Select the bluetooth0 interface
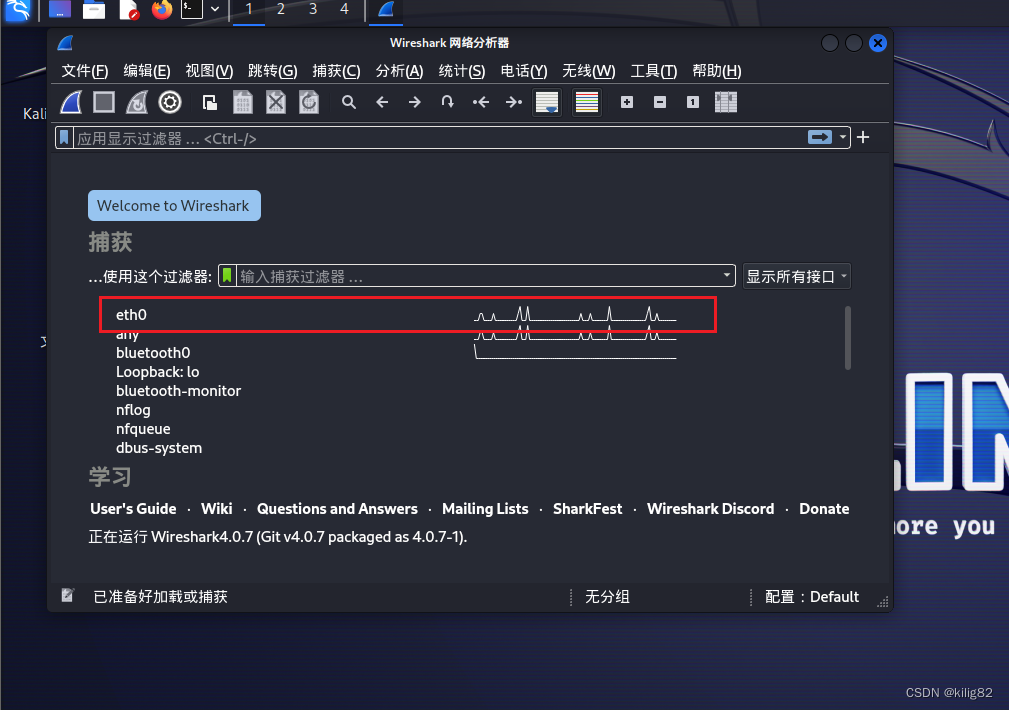The height and width of the screenshot is (710, 1009). [x=153, y=353]
